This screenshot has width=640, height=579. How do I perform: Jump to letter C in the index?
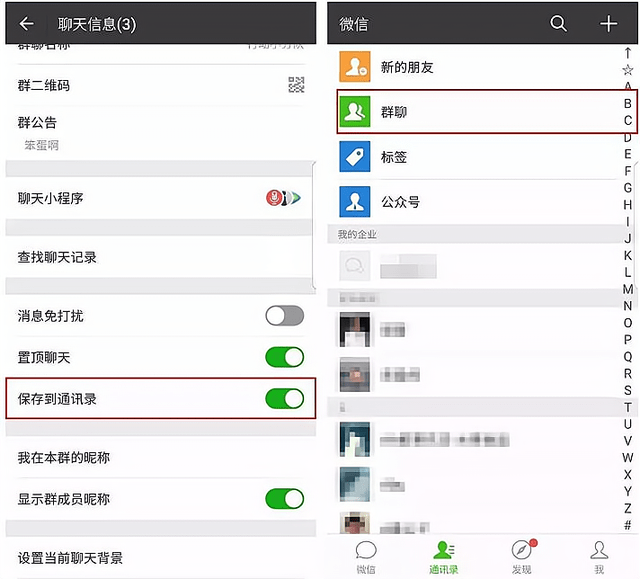(628, 120)
